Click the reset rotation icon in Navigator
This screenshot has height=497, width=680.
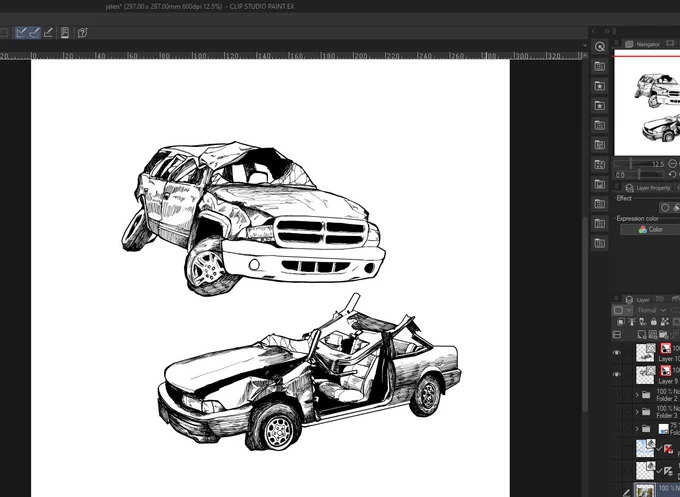point(673,174)
